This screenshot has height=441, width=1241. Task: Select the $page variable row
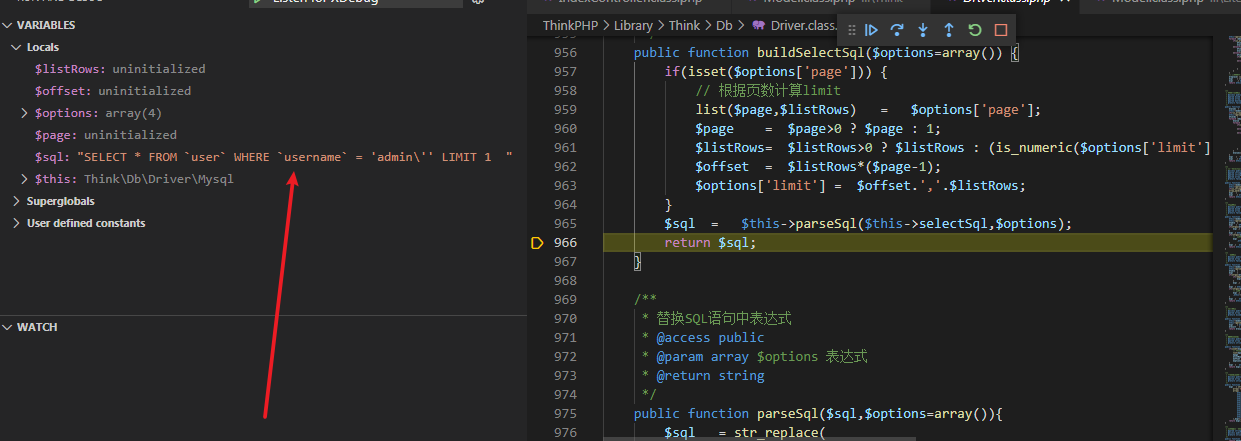[263, 135]
